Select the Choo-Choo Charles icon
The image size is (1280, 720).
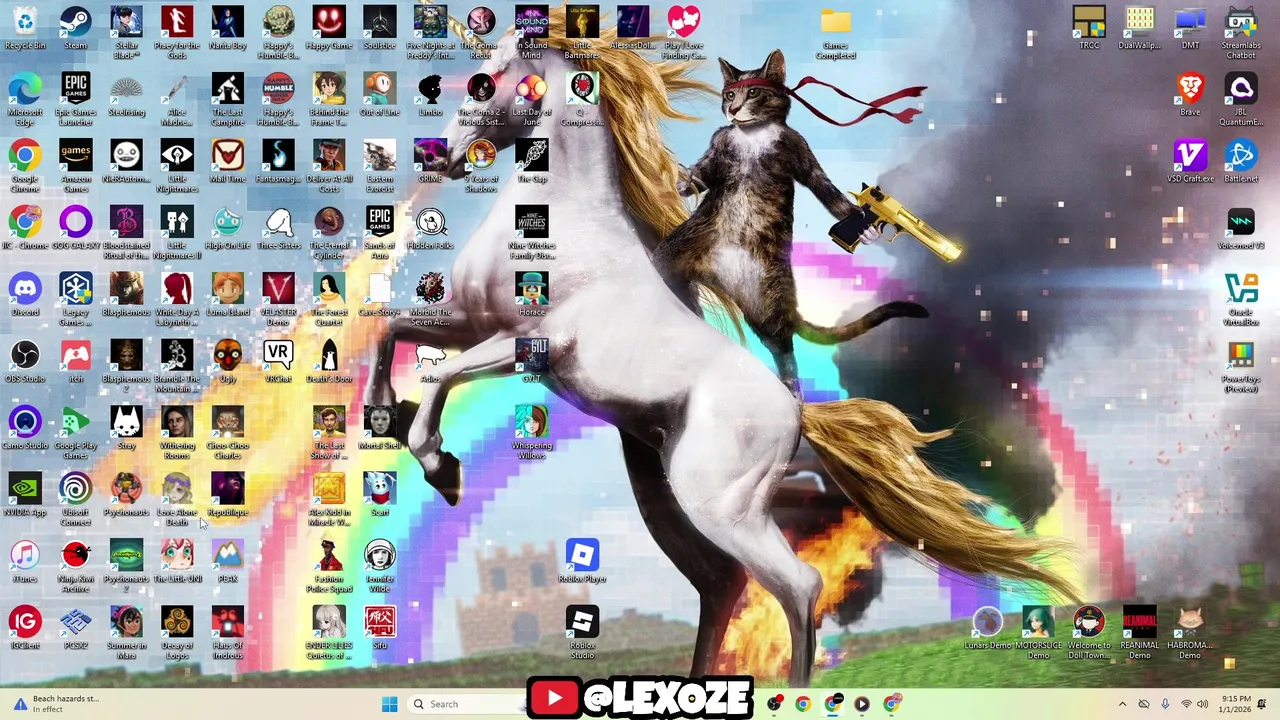[228, 433]
